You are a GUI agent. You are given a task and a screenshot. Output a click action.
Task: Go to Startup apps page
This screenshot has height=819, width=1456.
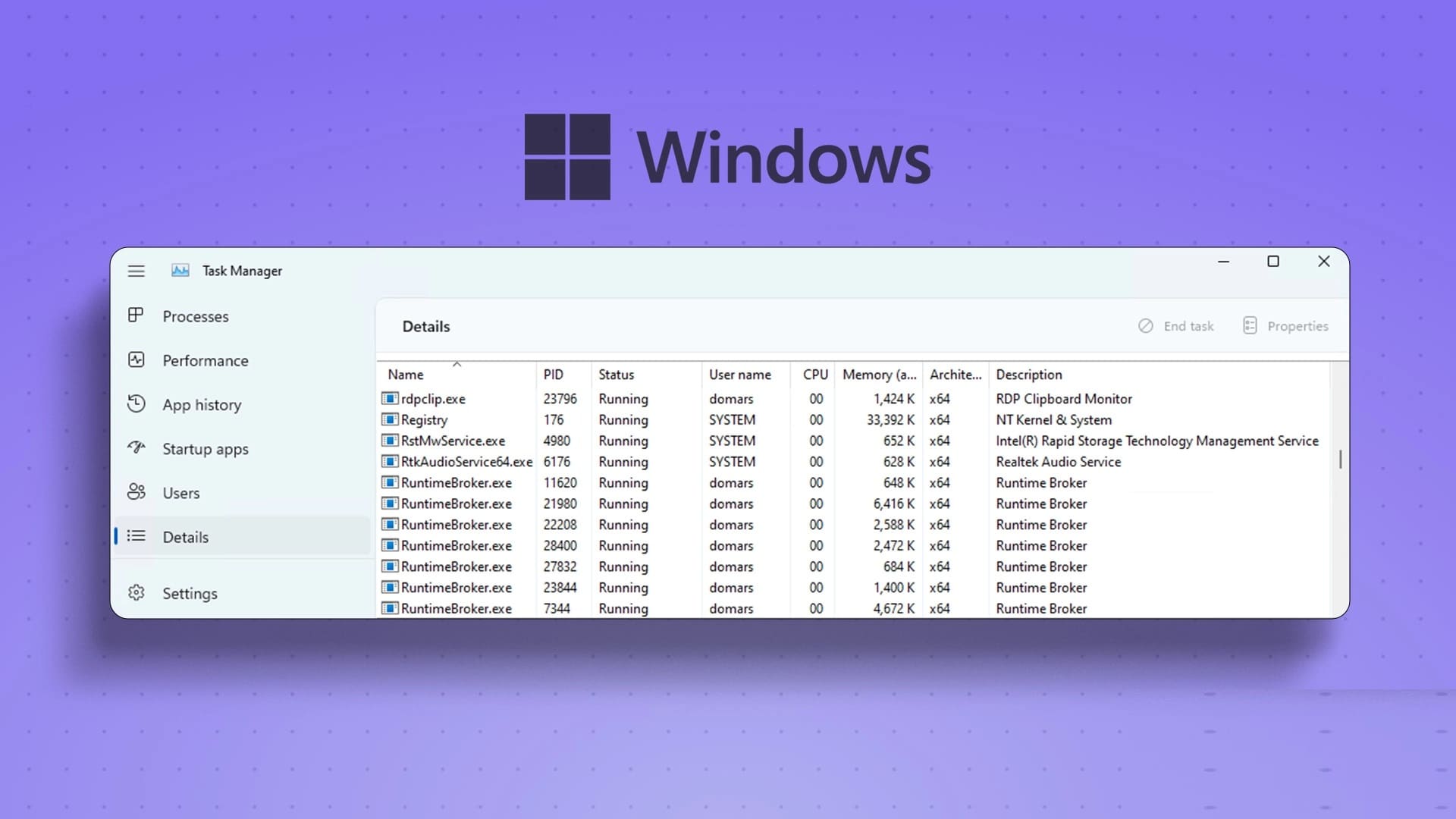point(243,448)
